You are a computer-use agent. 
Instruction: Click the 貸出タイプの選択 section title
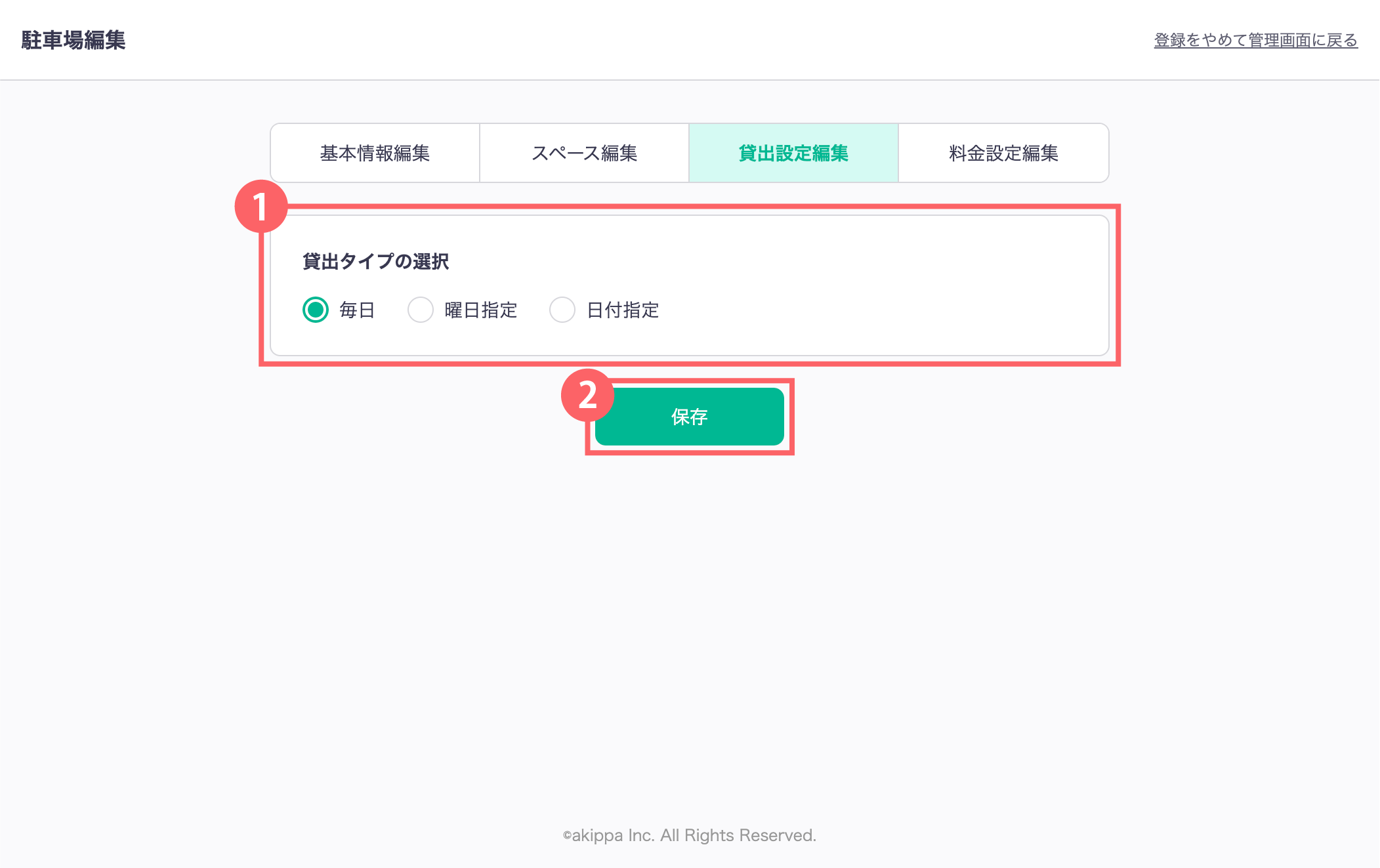click(376, 261)
